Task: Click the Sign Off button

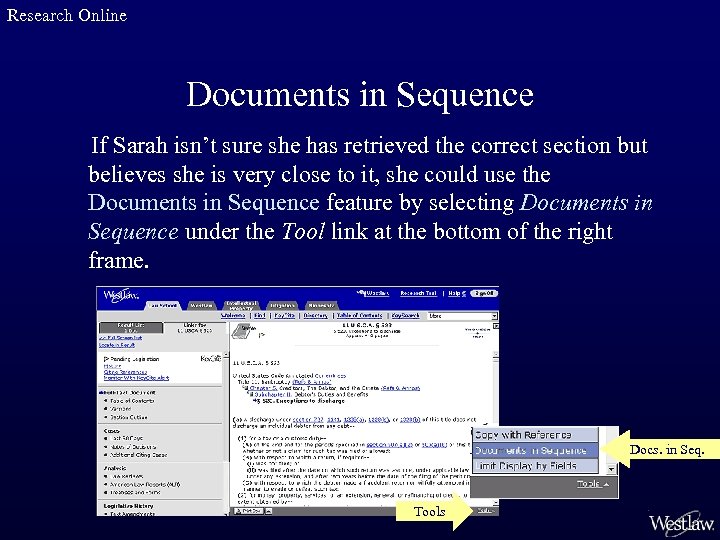Action: 484,293
